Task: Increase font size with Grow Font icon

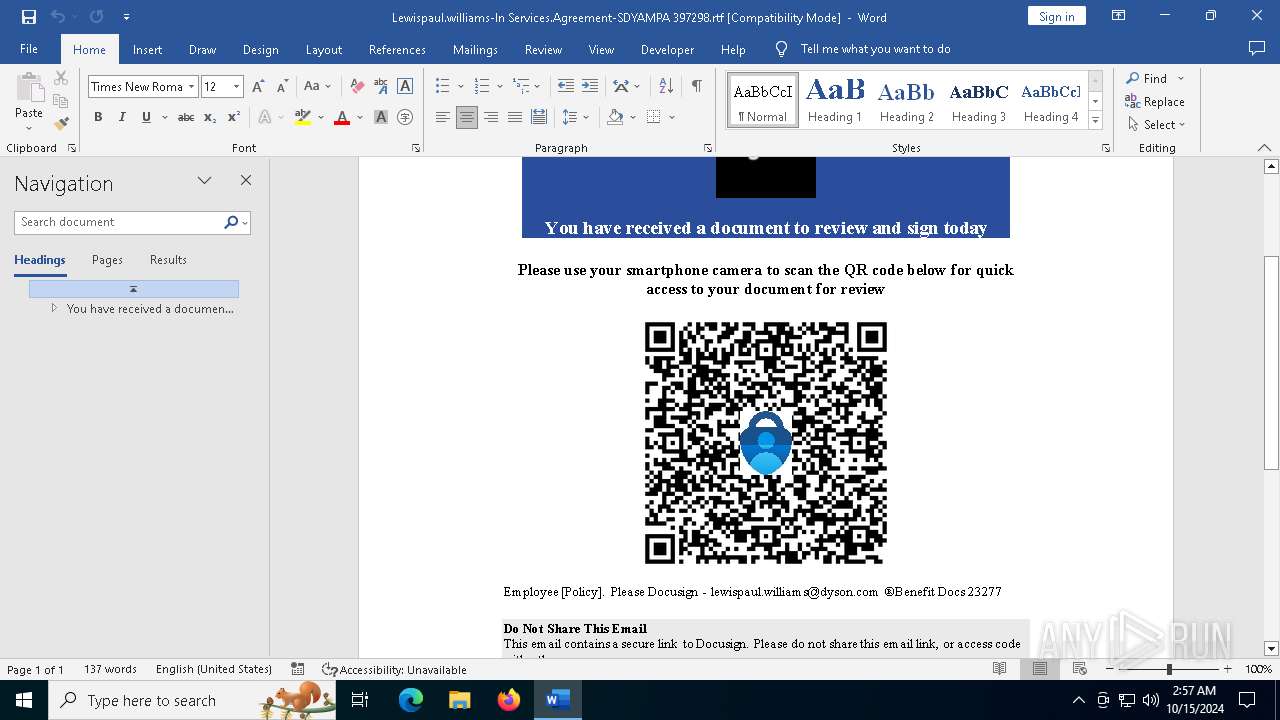Action: coord(258,87)
